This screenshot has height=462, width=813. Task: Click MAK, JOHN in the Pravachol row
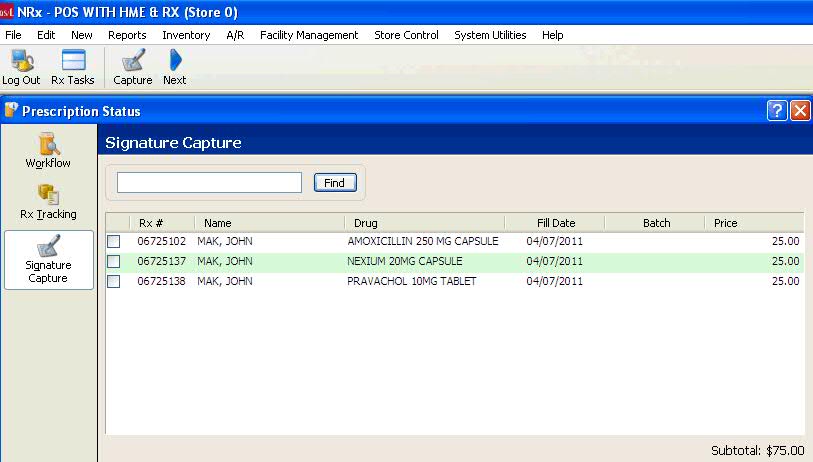(x=225, y=282)
